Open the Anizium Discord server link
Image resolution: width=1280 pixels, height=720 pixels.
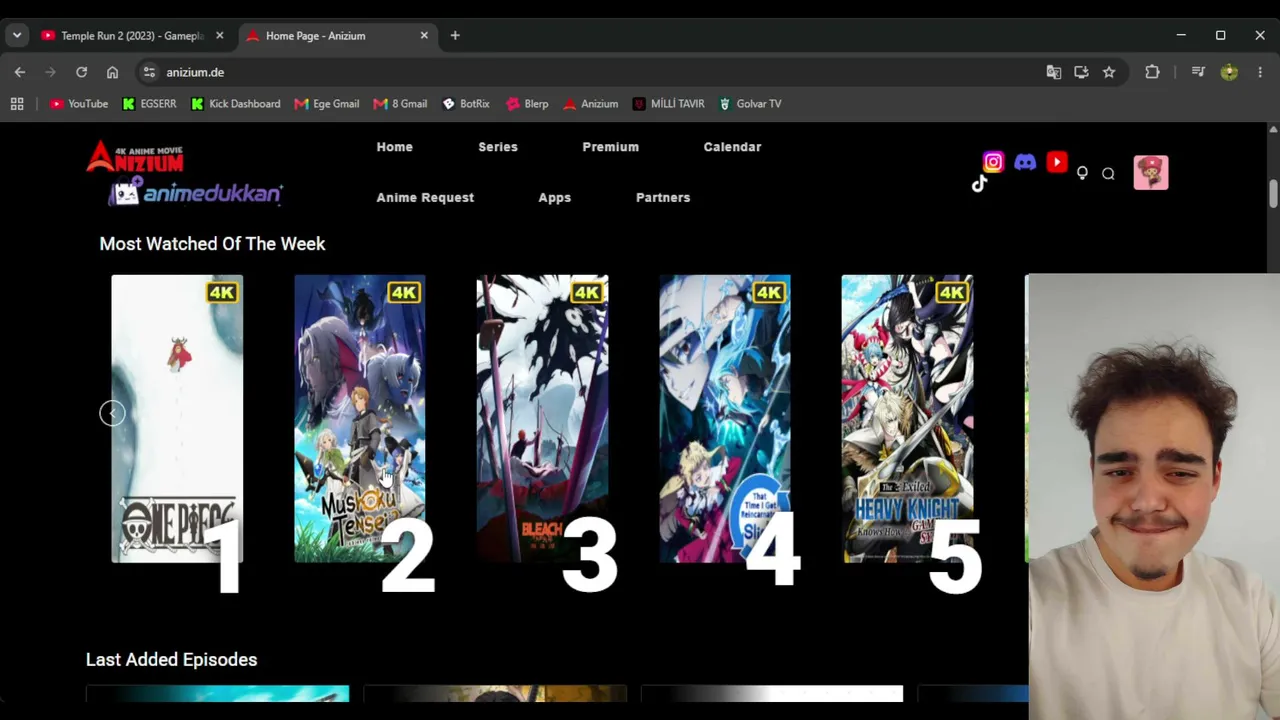coord(1025,162)
